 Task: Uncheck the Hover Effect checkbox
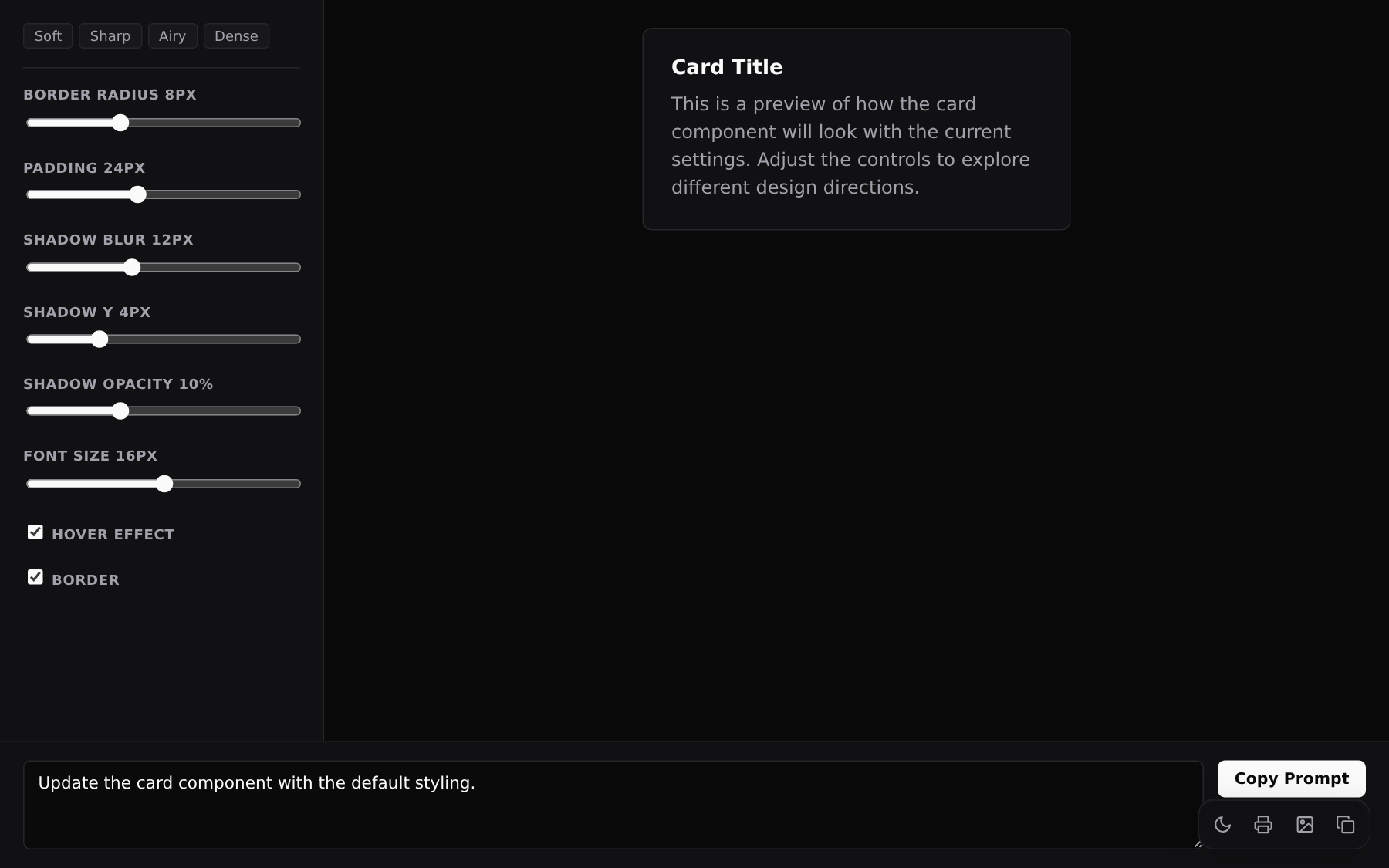click(35, 532)
